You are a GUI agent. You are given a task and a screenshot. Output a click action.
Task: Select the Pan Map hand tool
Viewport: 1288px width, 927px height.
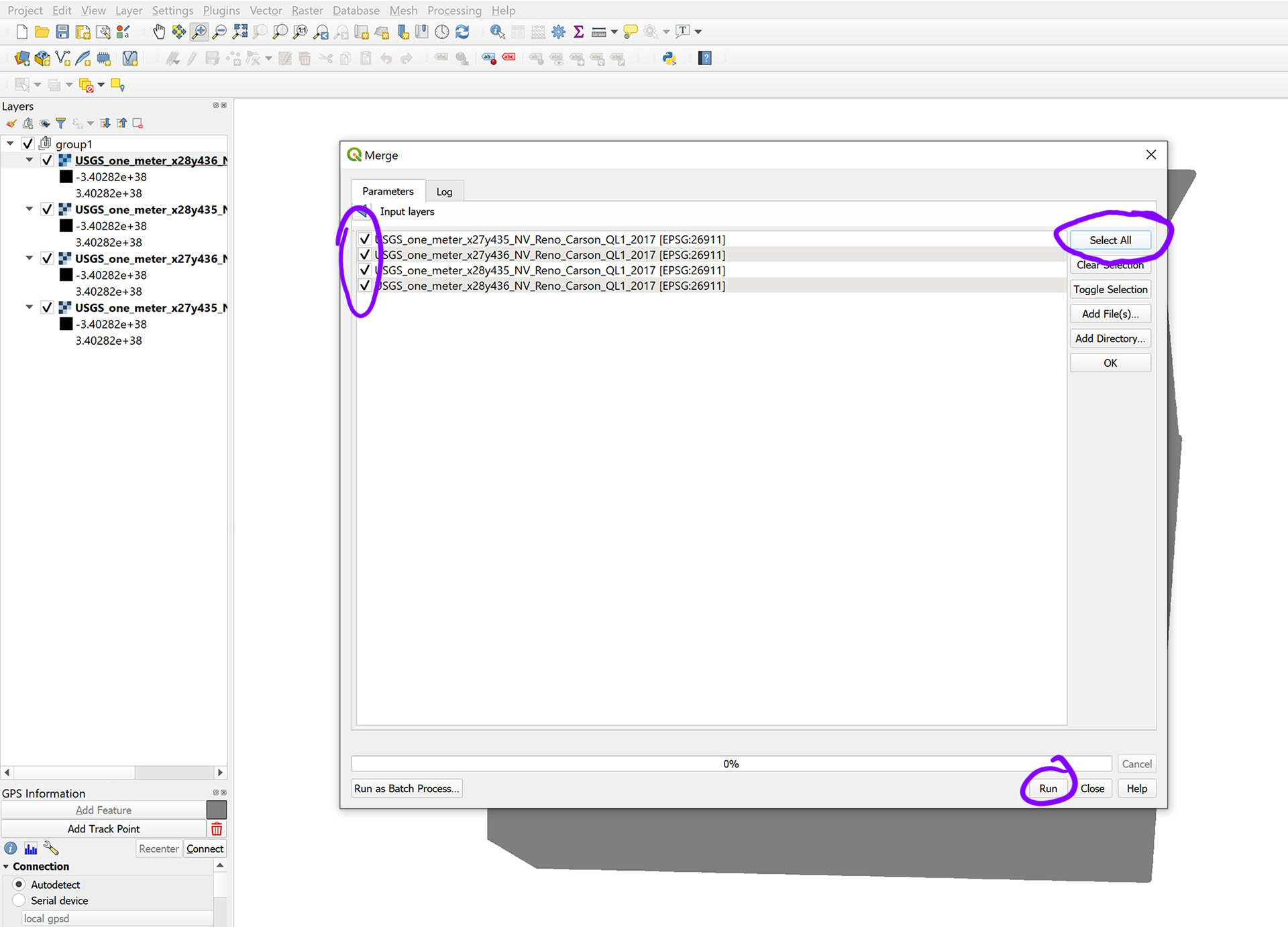coord(159,32)
